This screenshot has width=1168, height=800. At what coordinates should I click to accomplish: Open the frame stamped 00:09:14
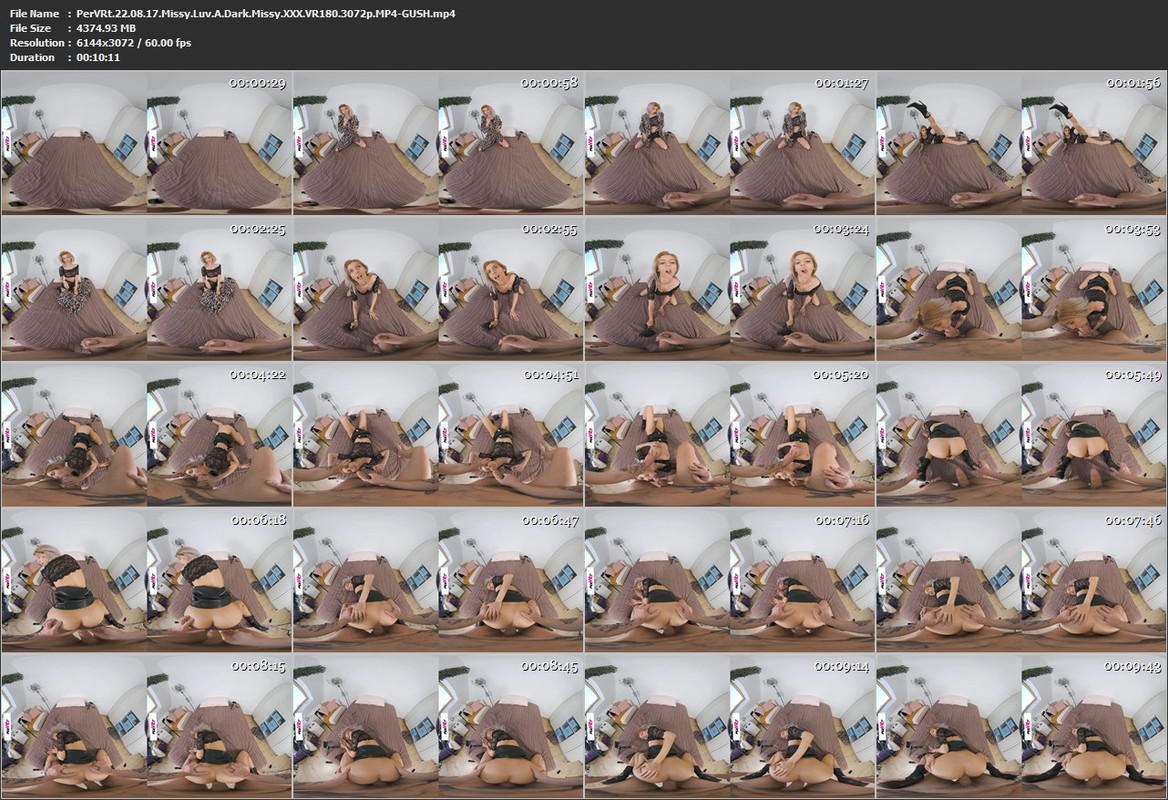coord(731,726)
